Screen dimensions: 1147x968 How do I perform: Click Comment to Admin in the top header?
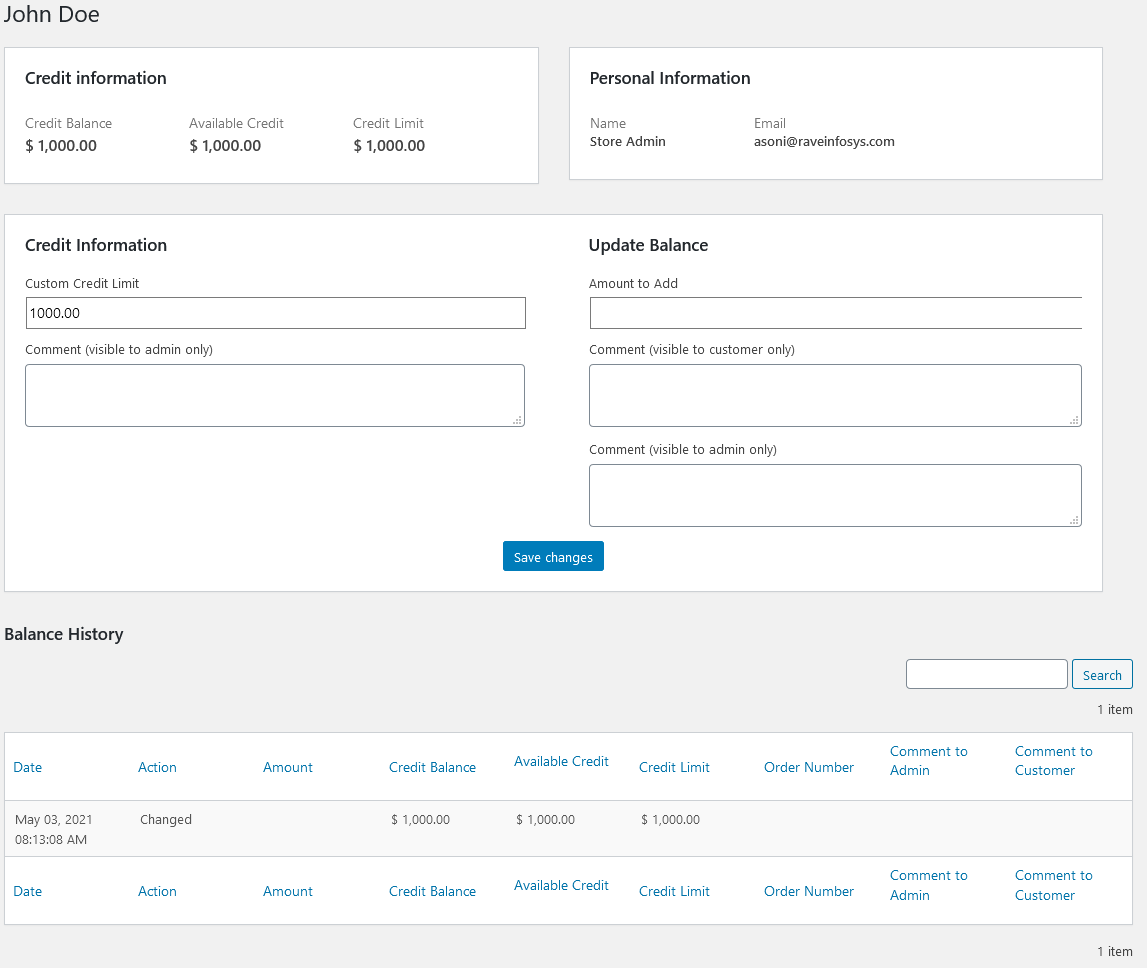(x=928, y=761)
